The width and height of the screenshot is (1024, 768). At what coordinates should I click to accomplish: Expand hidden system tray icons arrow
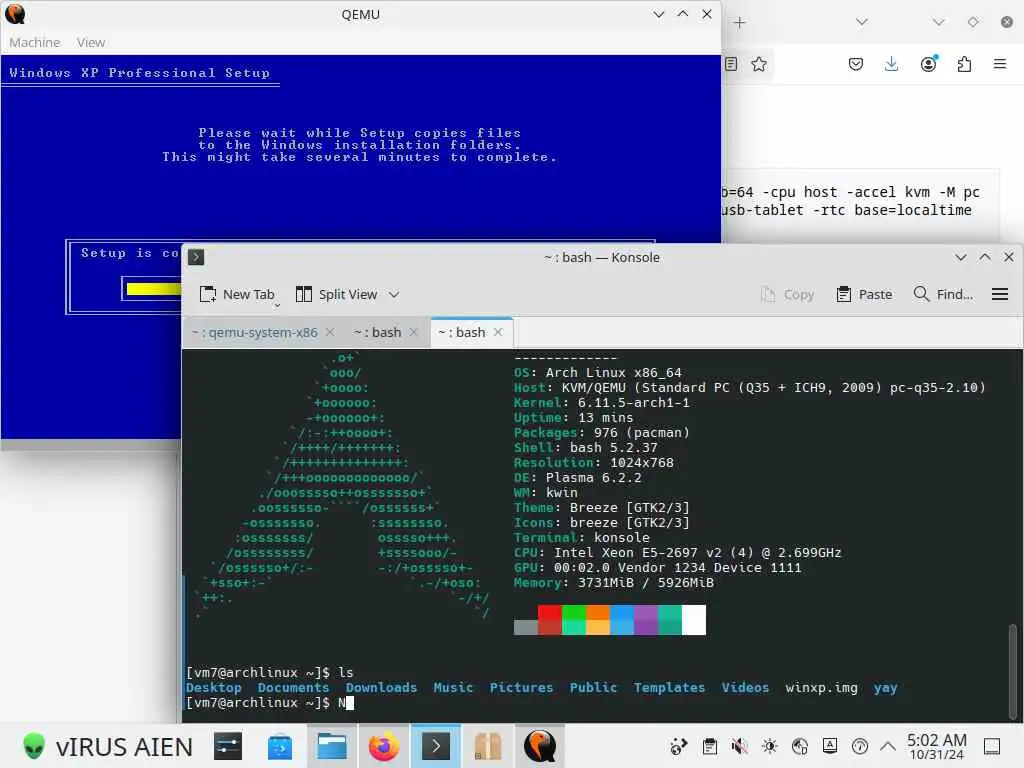(888, 746)
